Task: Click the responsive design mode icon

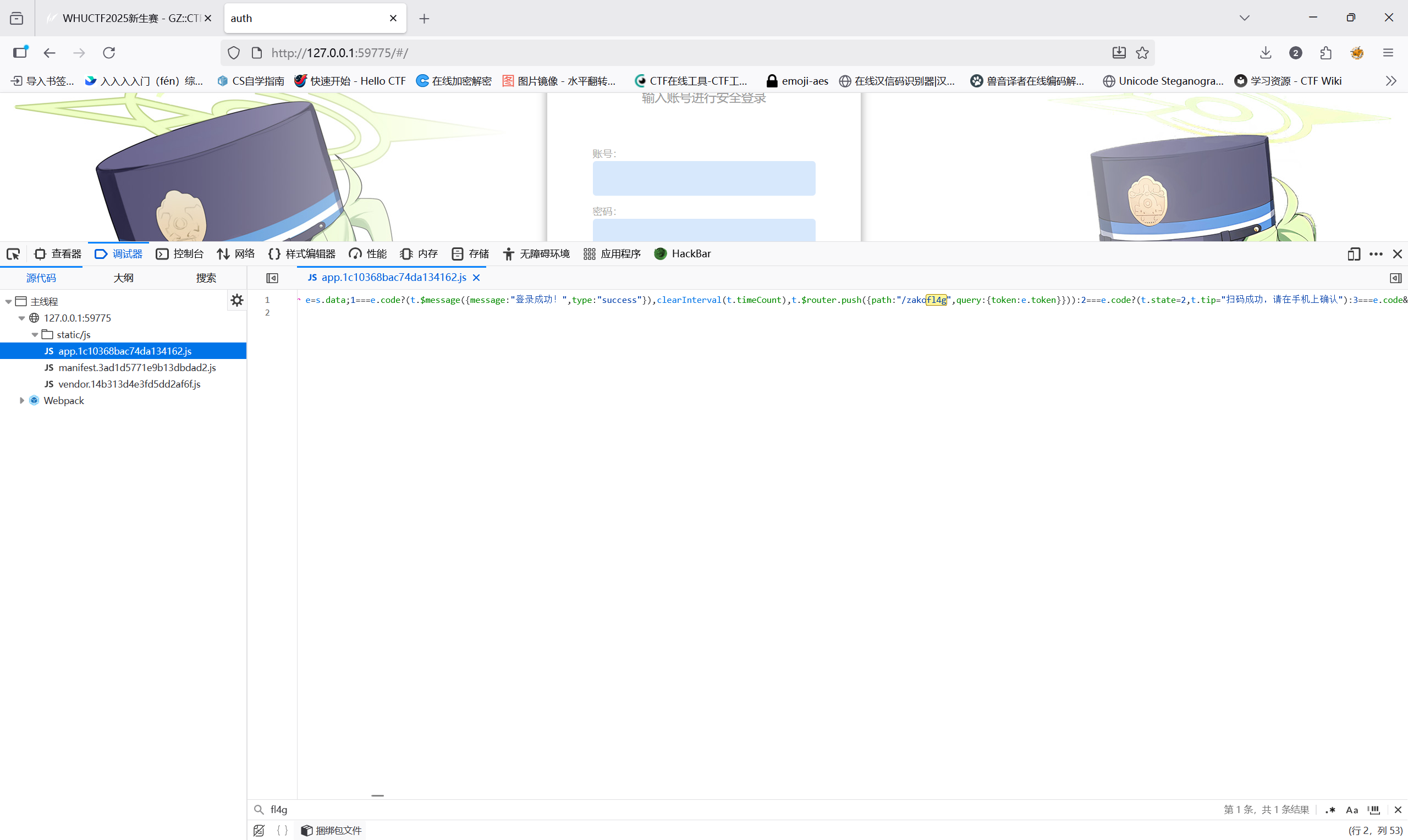Action: tap(1353, 254)
